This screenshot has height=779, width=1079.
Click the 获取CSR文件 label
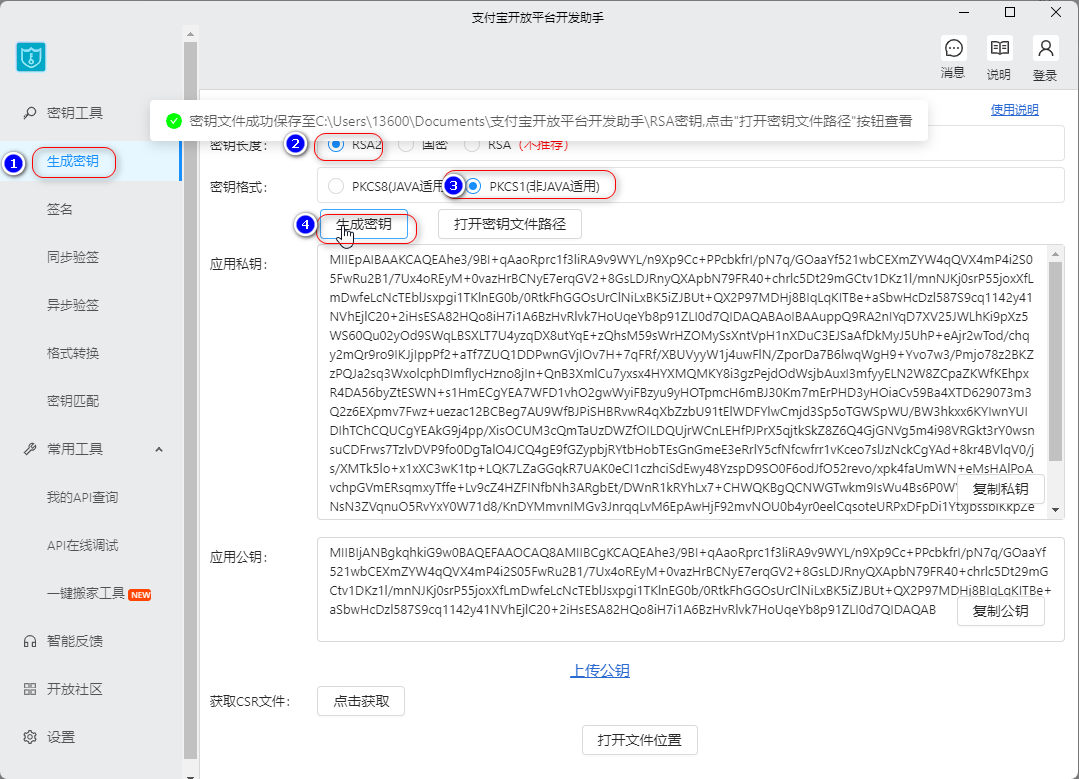coord(250,702)
